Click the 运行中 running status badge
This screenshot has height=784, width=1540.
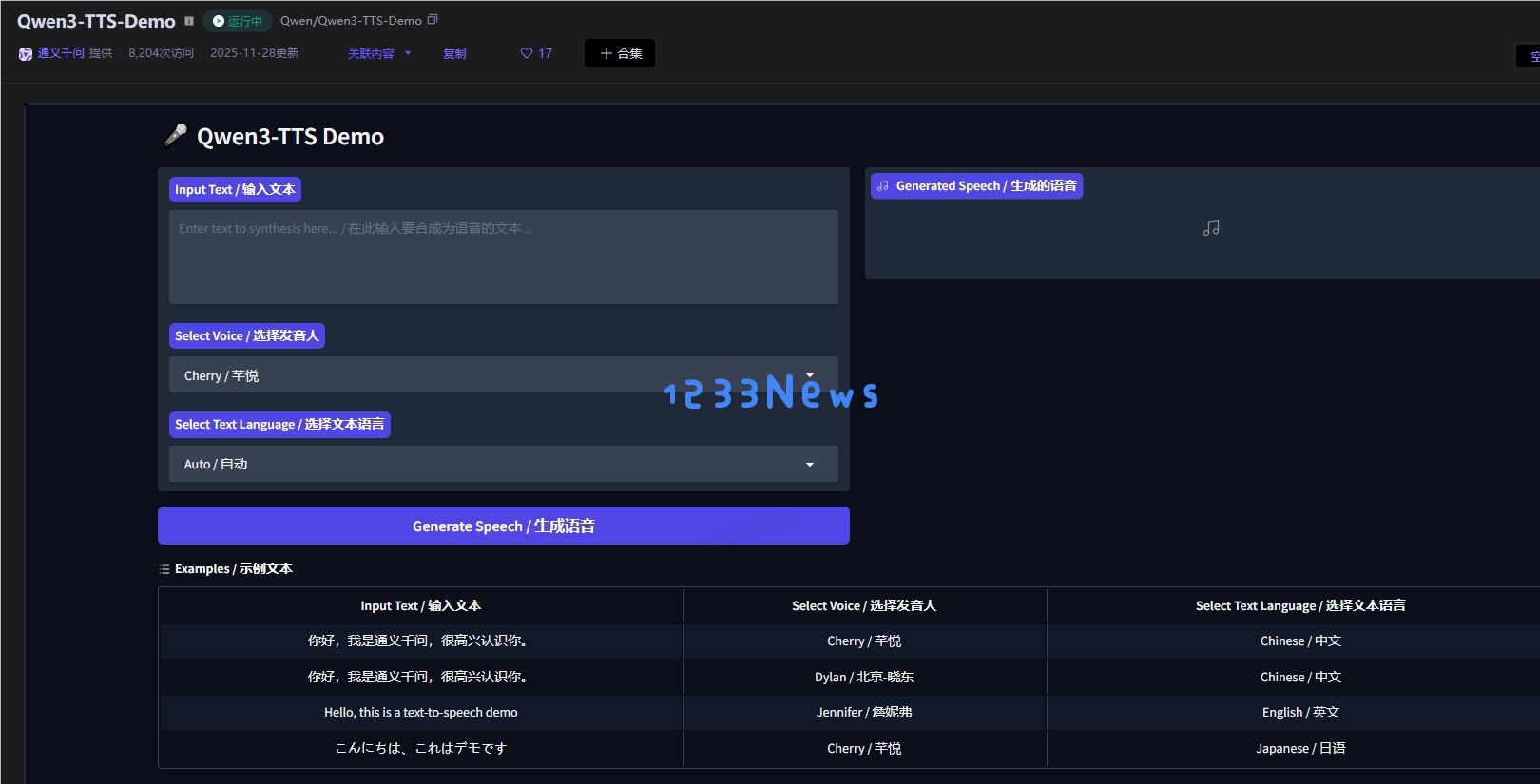238,21
